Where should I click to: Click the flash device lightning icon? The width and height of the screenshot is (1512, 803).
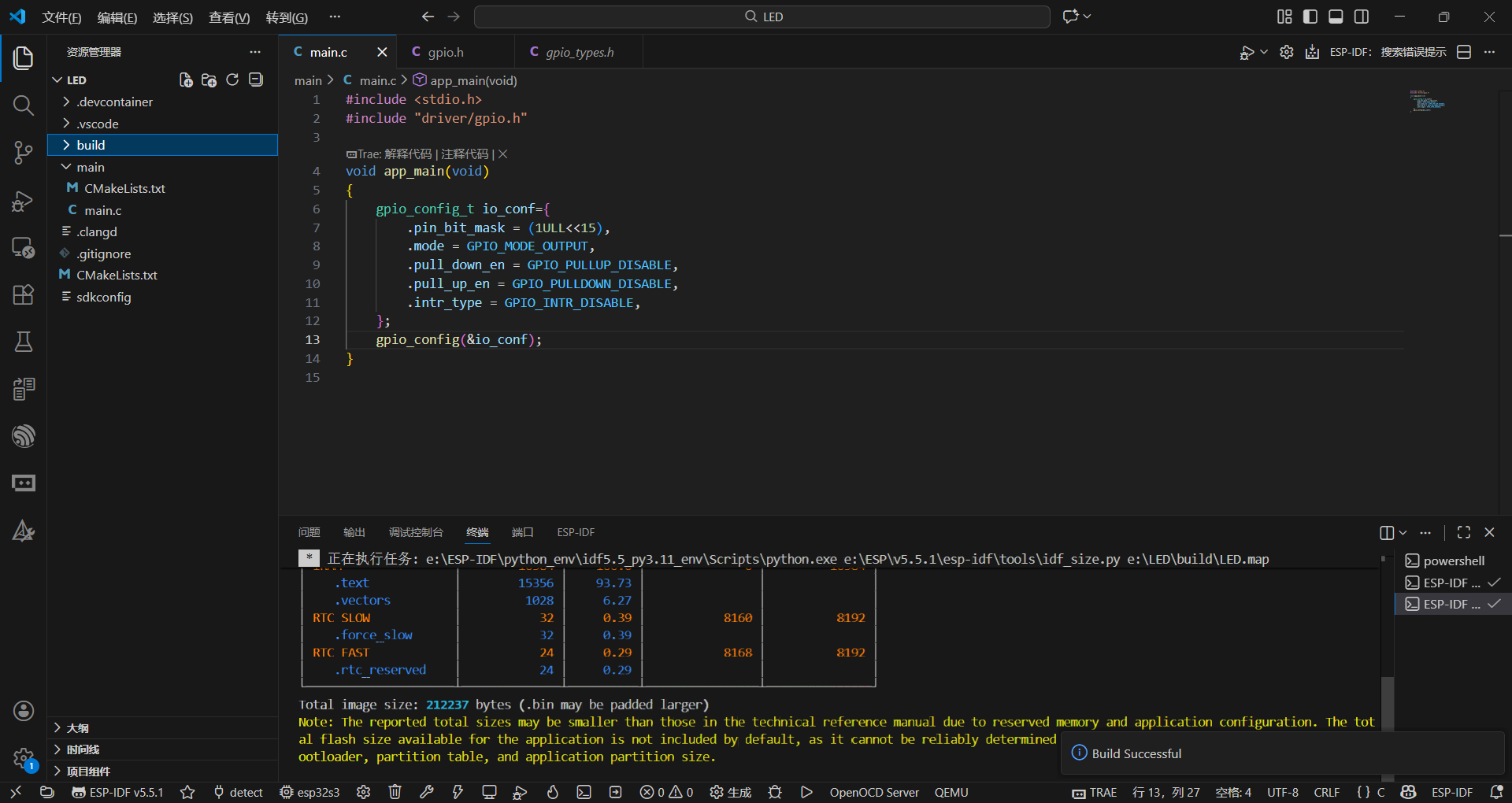[458, 792]
